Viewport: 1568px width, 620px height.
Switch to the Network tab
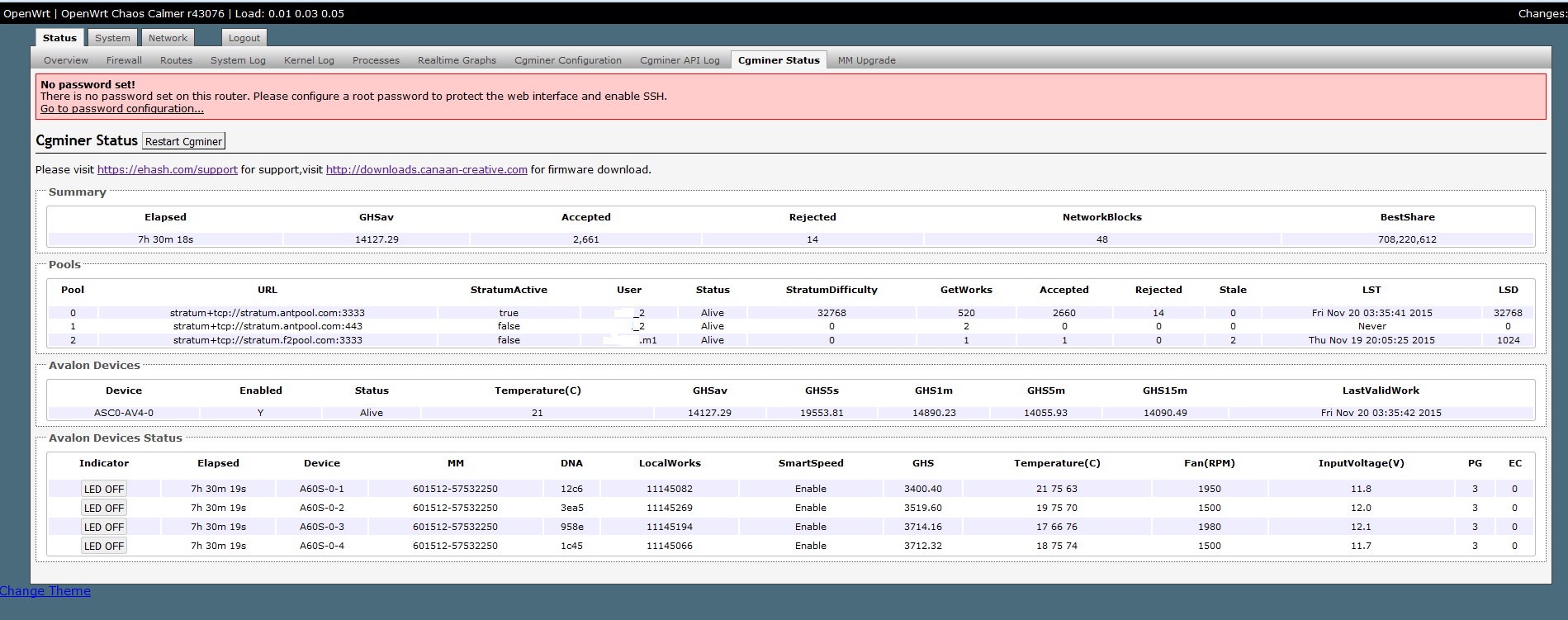point(168,38)
